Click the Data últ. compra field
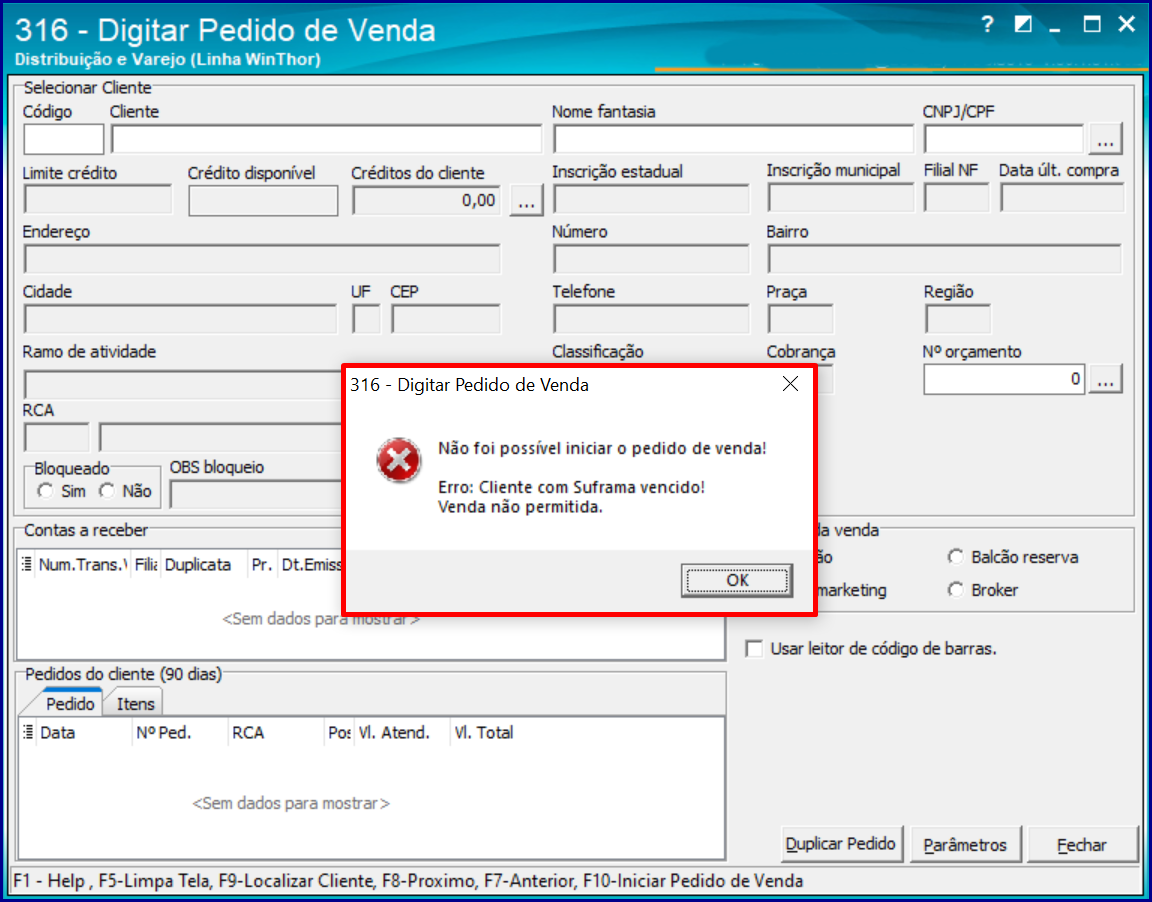The width and height of the screenshot is (1152, 902). coord(1062,199)
